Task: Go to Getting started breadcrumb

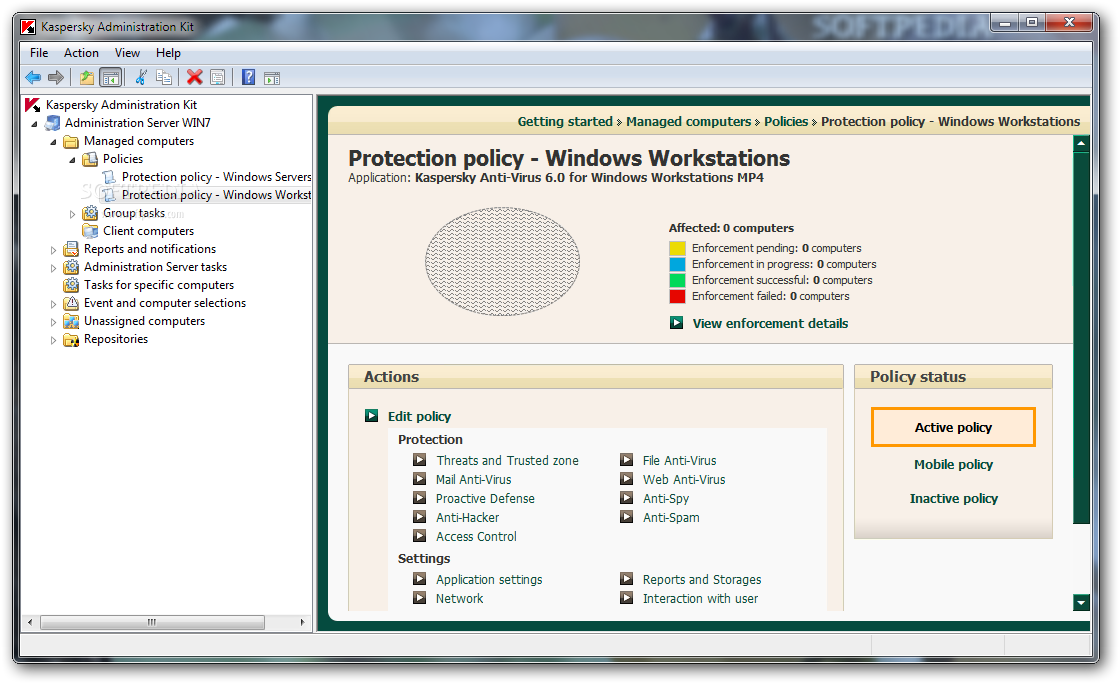Action: tap(565, 121)
